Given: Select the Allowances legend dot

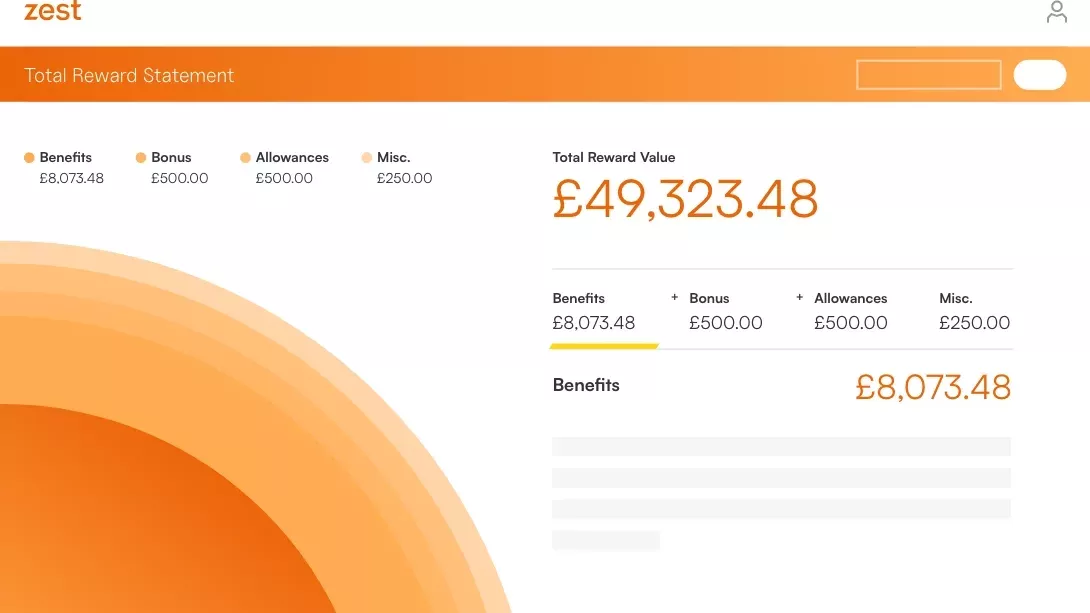Looking at the screenshot, I should [x=245, y=158].
